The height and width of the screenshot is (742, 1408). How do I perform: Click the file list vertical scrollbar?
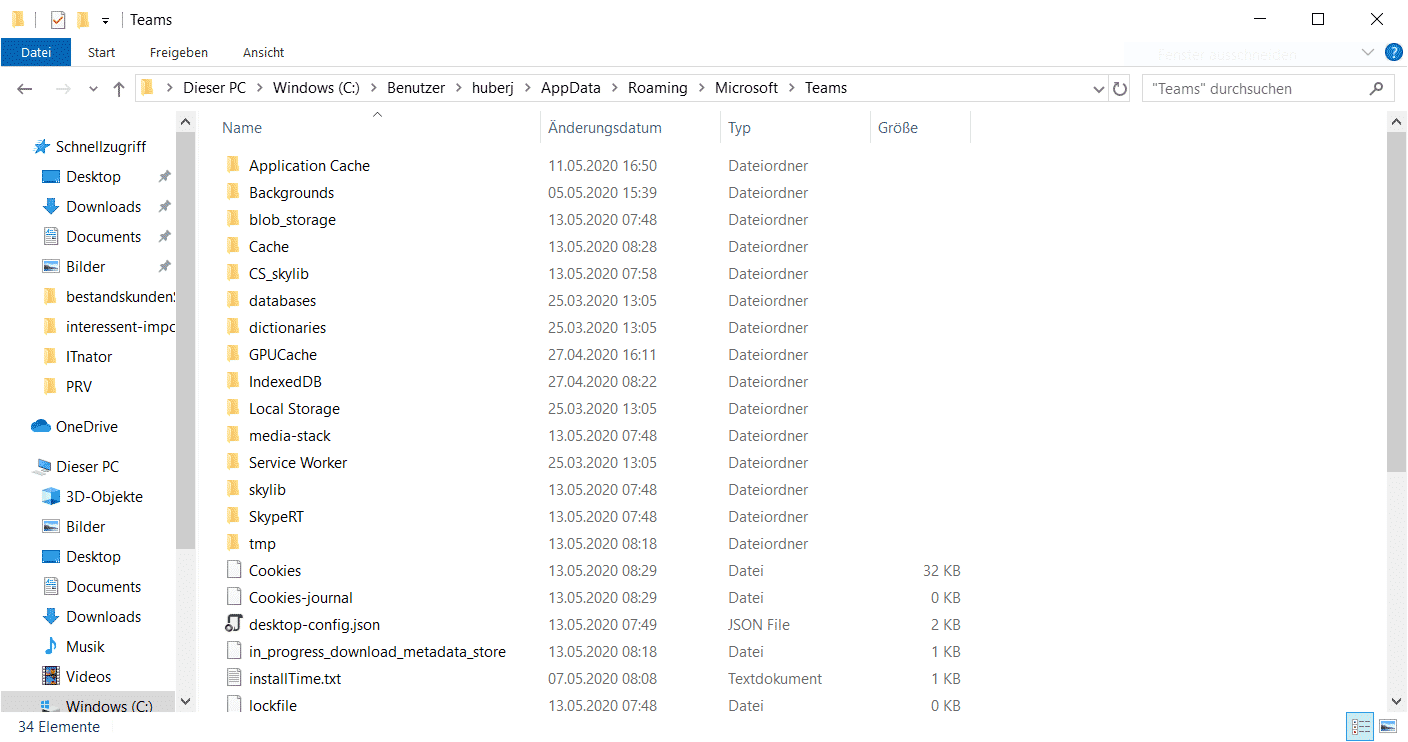(x=1397, y=300)
